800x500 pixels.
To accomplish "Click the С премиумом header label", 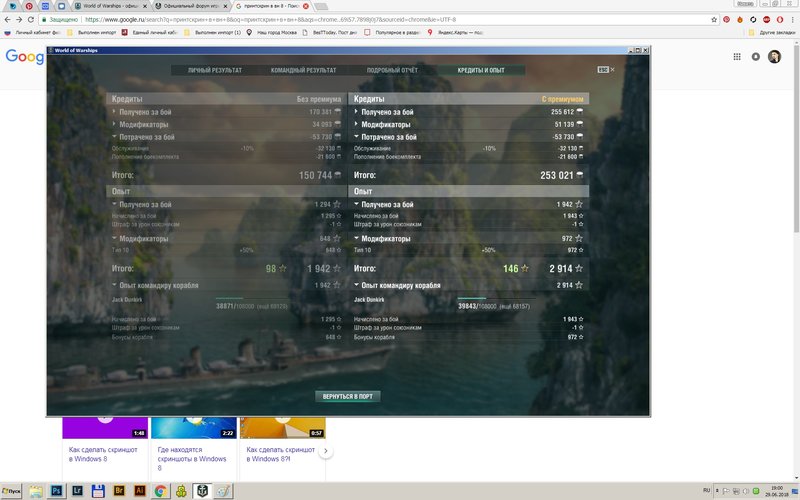I will tap(562, 99).
